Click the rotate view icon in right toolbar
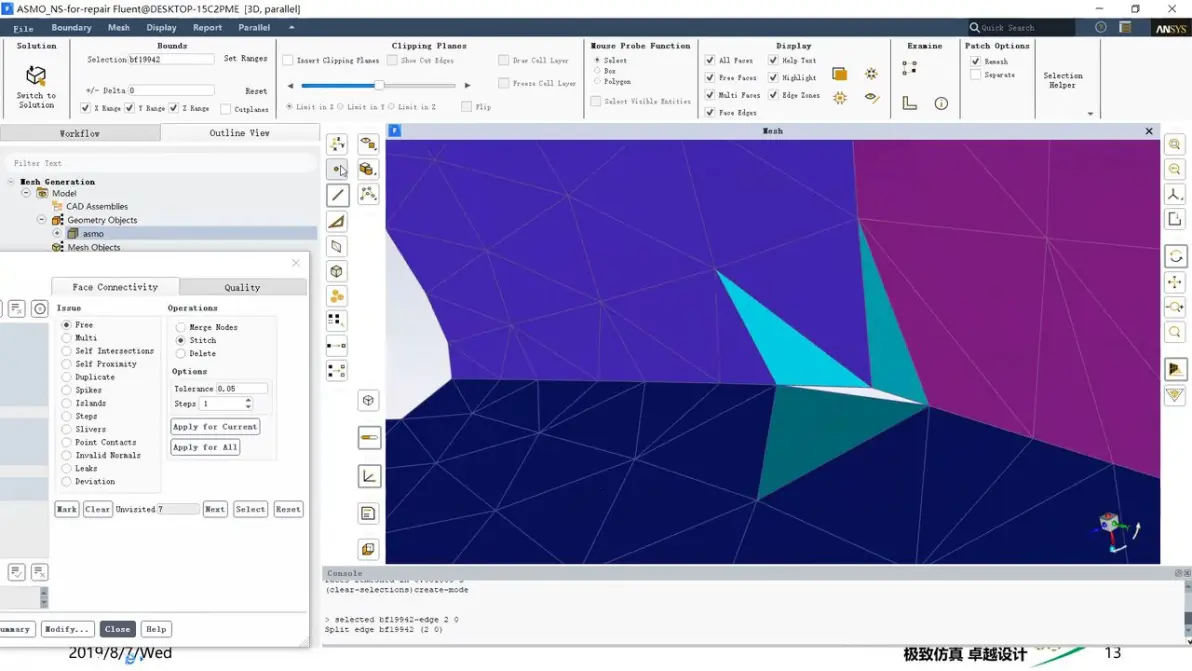 coord(1175,256)
